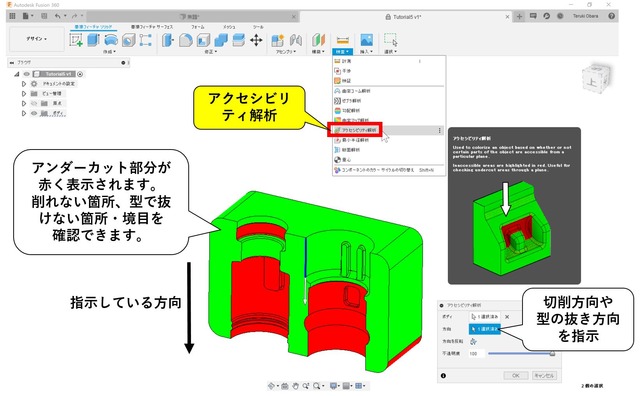Select the Hole tool

coord(128,40)
